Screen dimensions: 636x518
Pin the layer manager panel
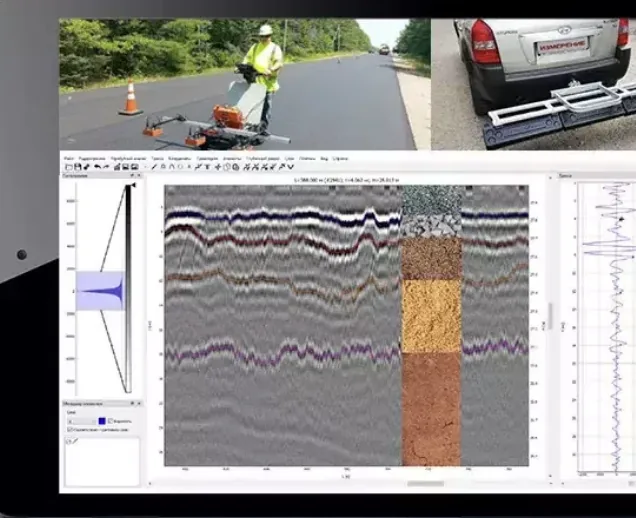pyautogui.click(x=132, y=404)
